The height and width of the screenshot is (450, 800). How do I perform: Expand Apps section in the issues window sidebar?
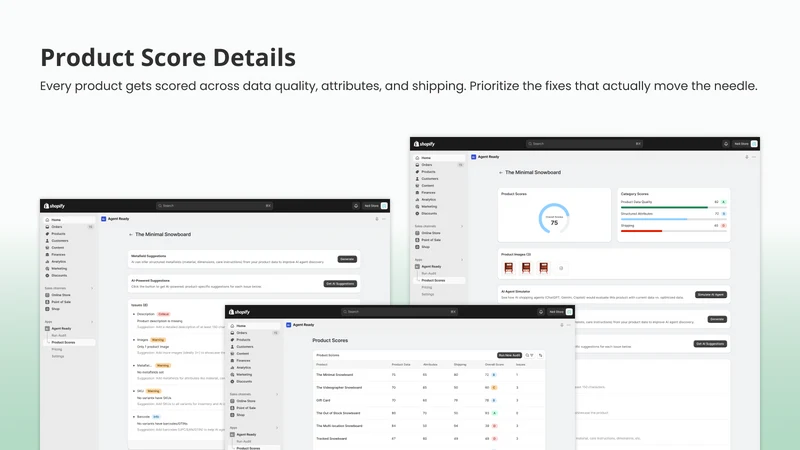(92, 322)
